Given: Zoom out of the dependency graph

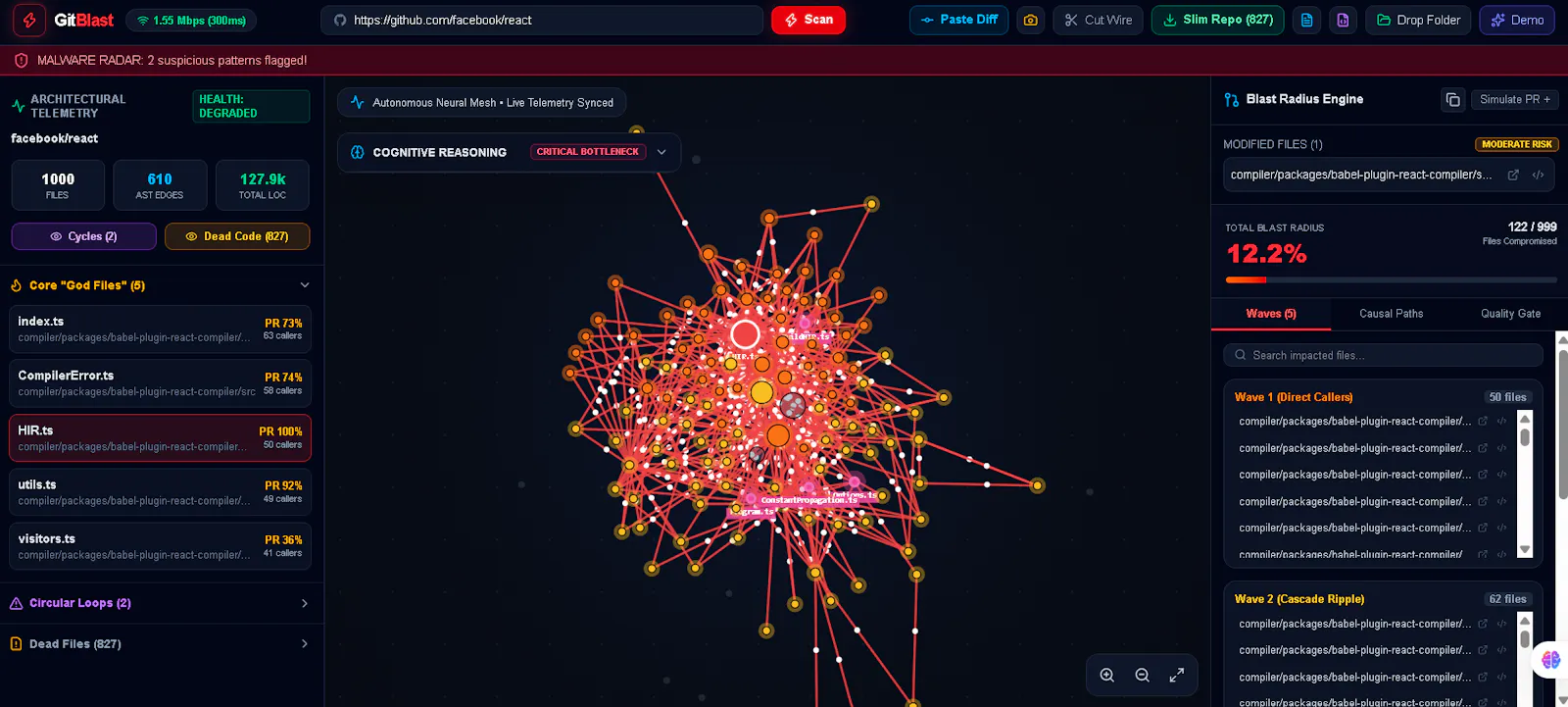Looking at the screenshot, I should pos(1142,675).
